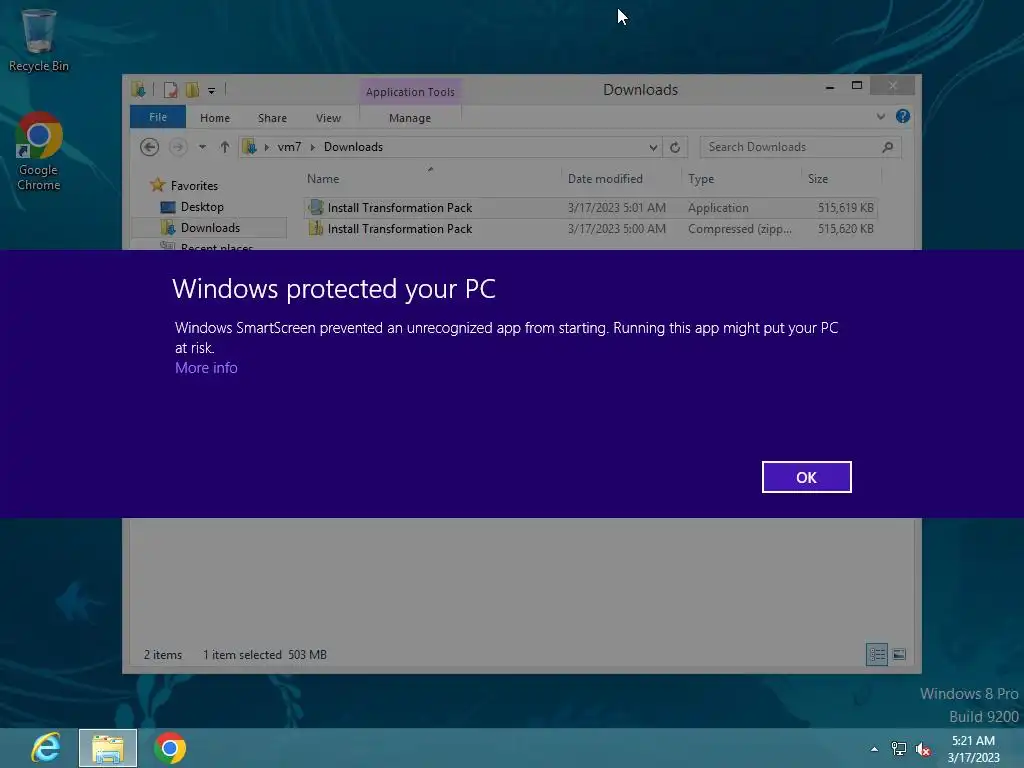Switch to the Share ribbon tab
This screenshot has width=1024, height=768.
pos(272,118)
